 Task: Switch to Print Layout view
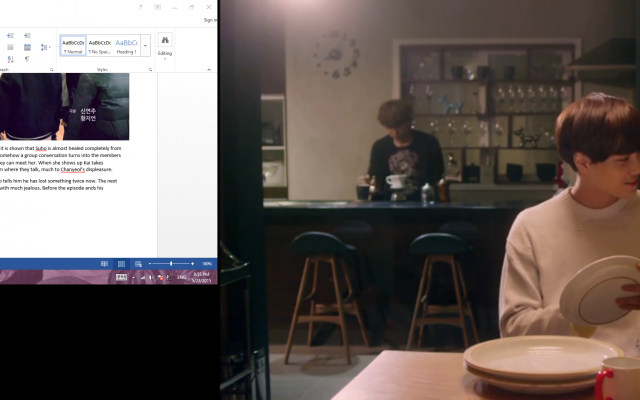pyautogui.click(x=121, y=264)
